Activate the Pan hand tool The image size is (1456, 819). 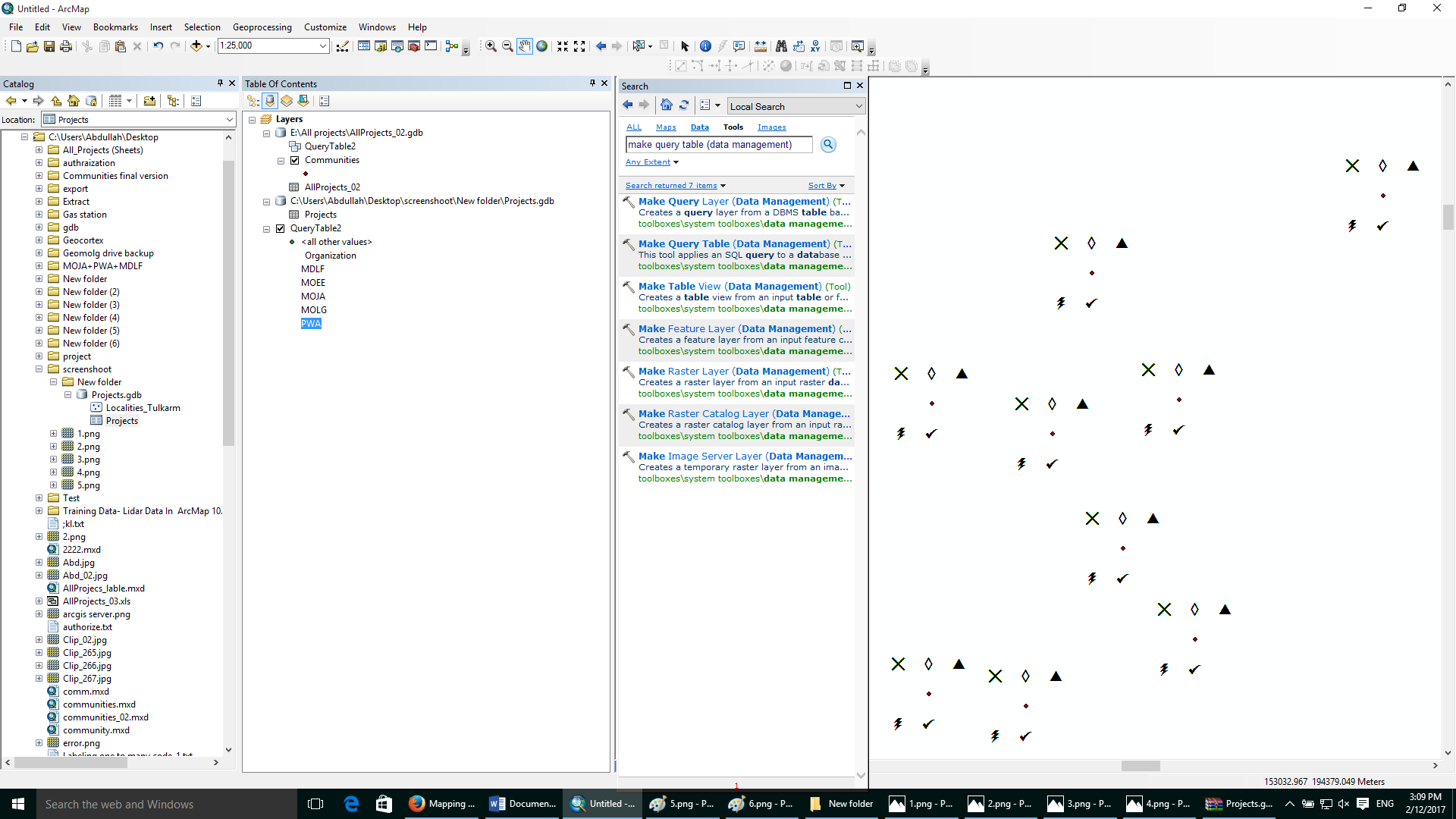tap(525, 46)
